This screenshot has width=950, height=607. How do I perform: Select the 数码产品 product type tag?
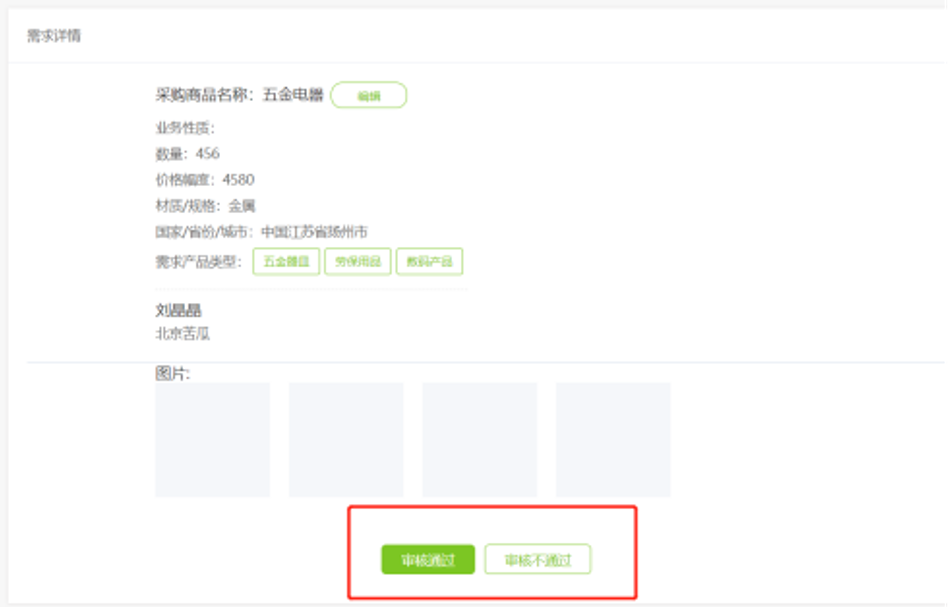coord(430,262)
